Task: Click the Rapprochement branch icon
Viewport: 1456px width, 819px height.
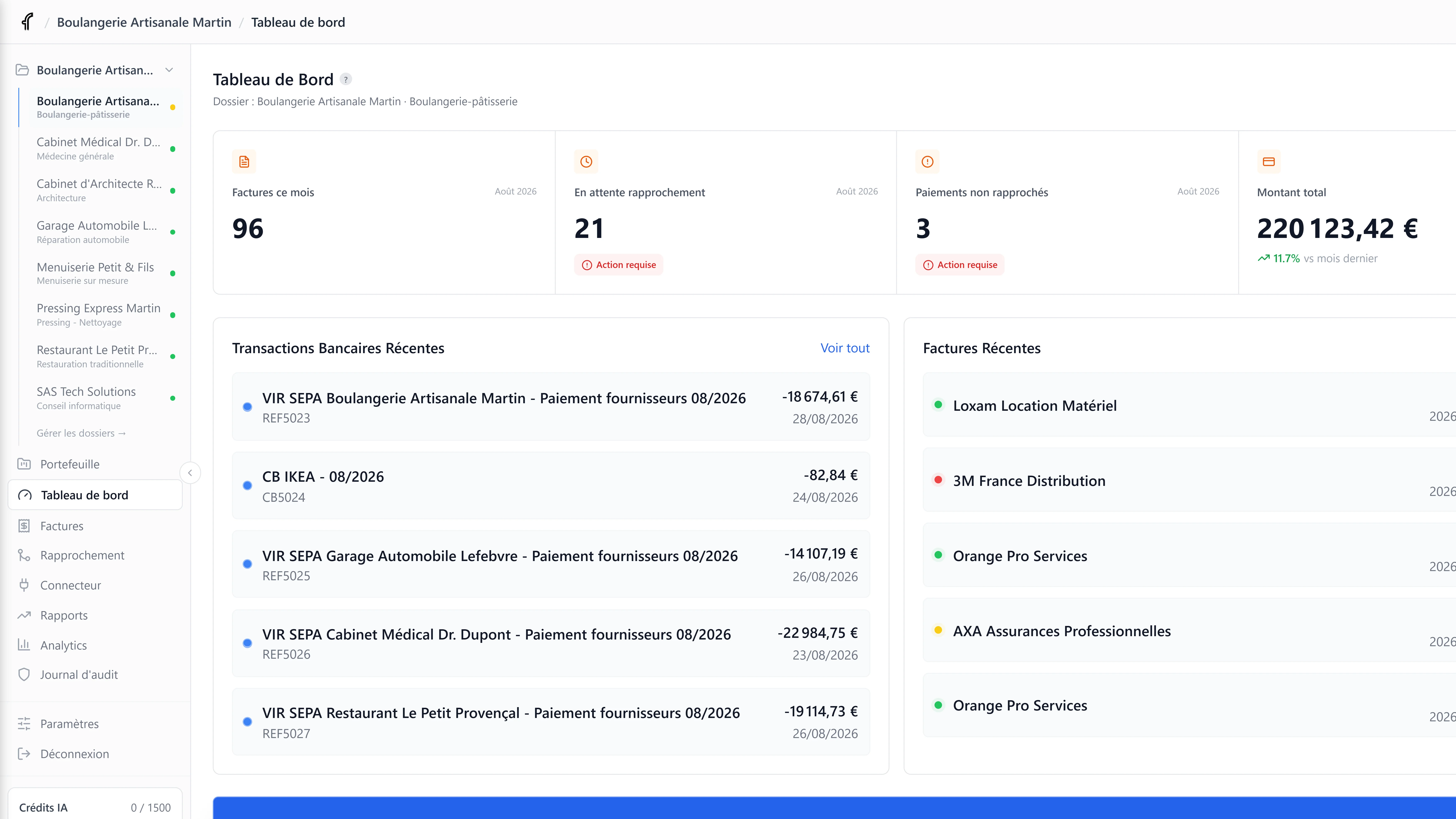Action: (x=24, y=555)
